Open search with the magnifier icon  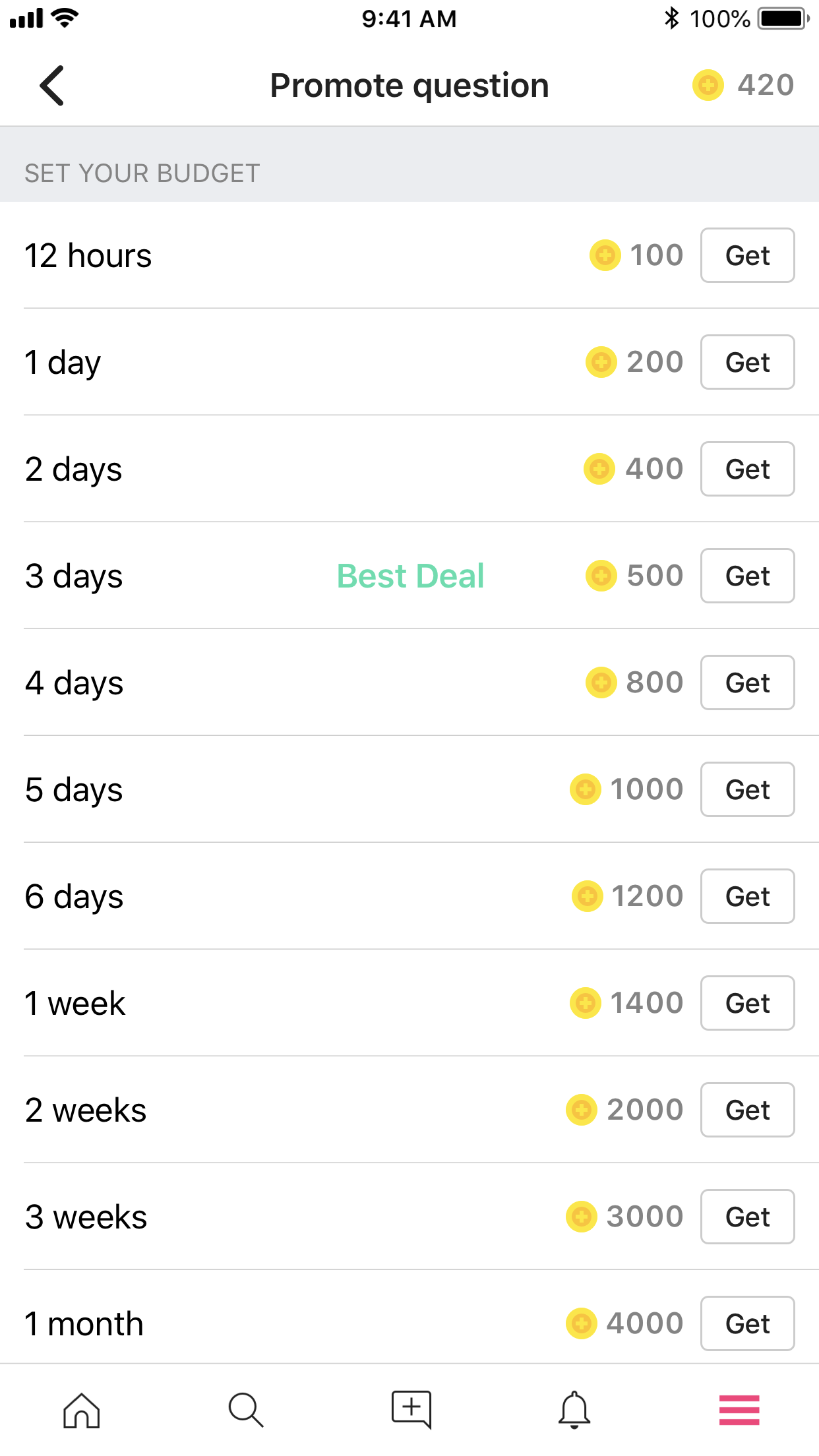pyautogui.click(x=246, y=1410)
